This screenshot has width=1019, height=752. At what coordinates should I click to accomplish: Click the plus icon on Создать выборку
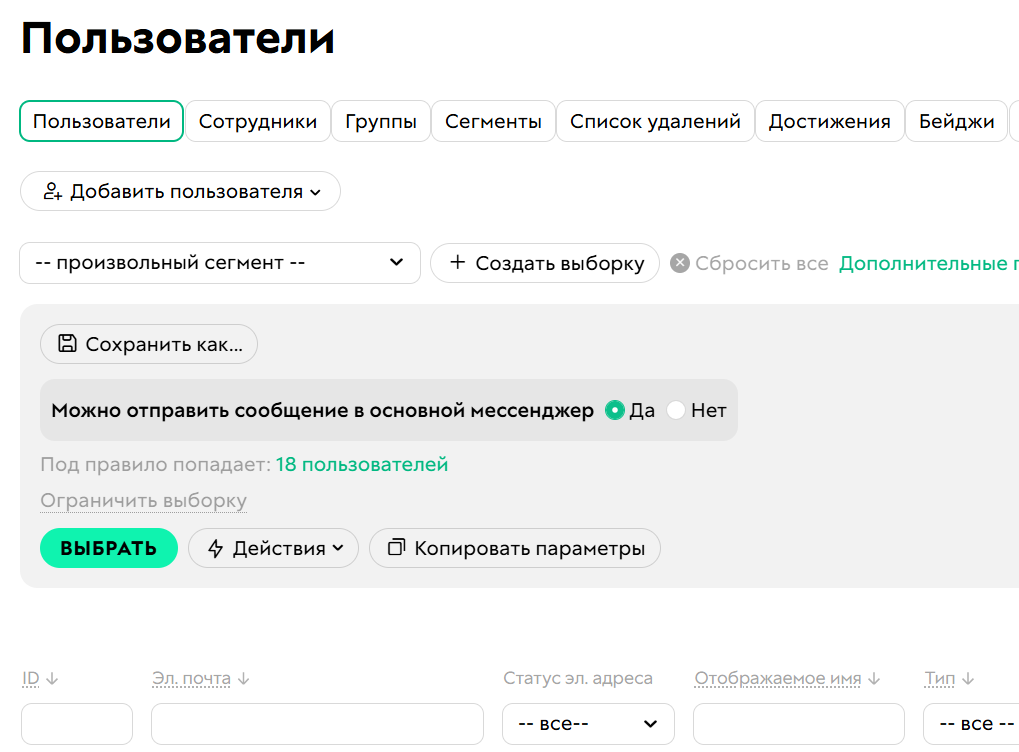[459, 262]
